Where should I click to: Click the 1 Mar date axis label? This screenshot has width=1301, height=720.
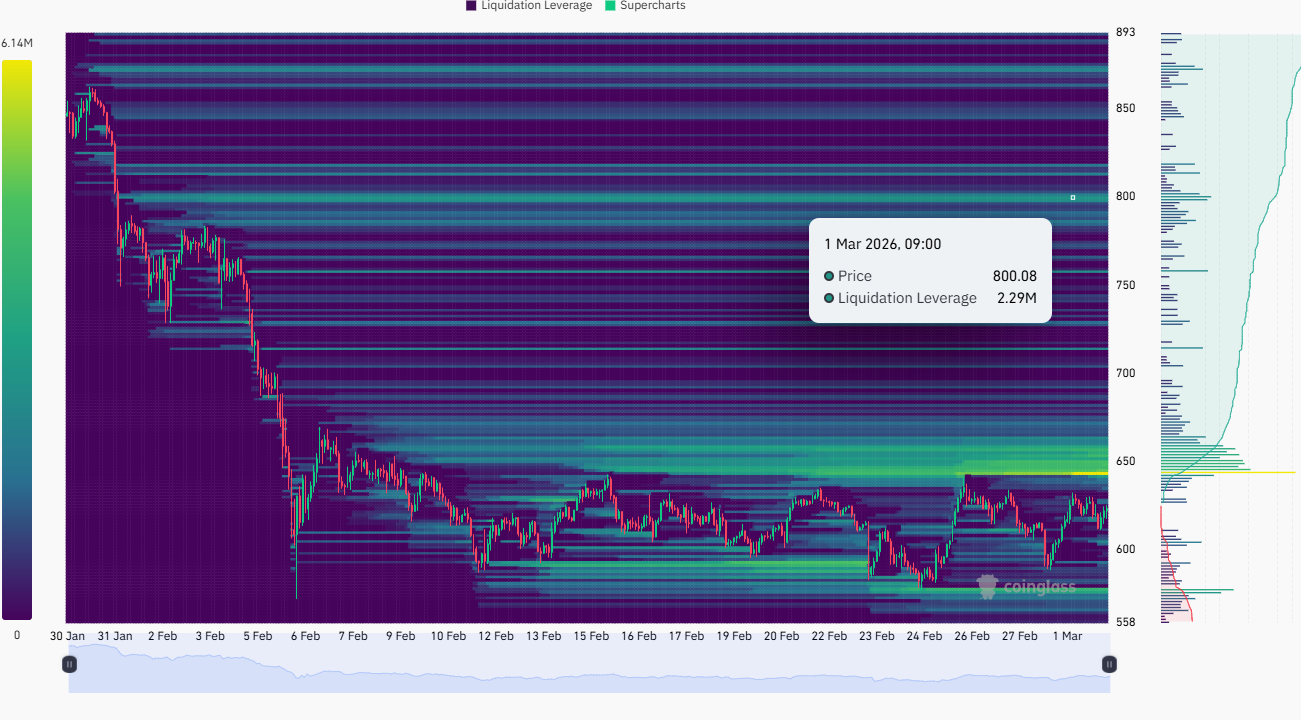point(1069,636)
